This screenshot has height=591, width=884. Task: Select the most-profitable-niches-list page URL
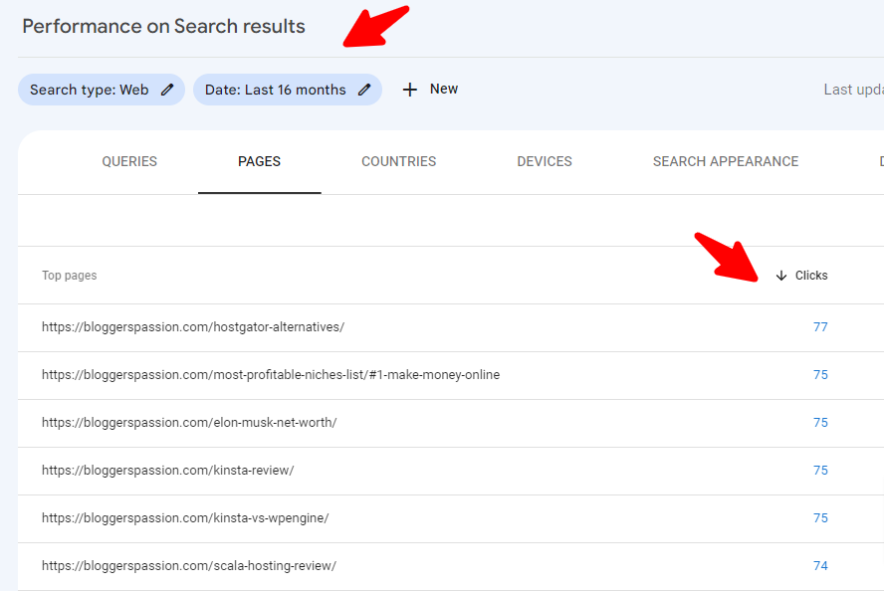click(270, 375)
